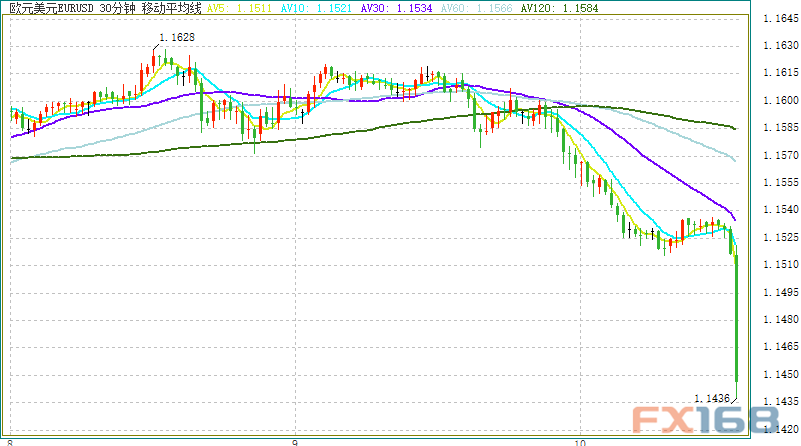Click the 1.1525 price axis label

781,238
